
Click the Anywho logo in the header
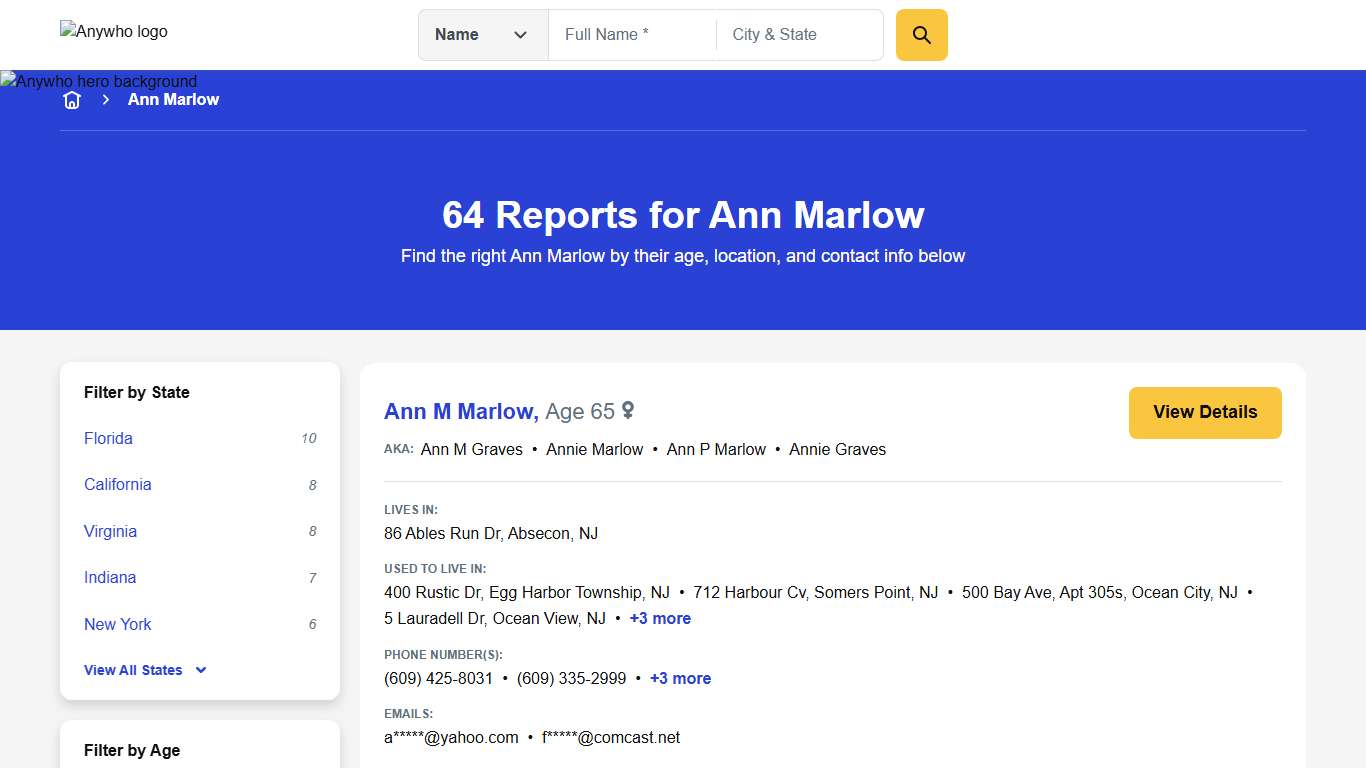[113, 31]
